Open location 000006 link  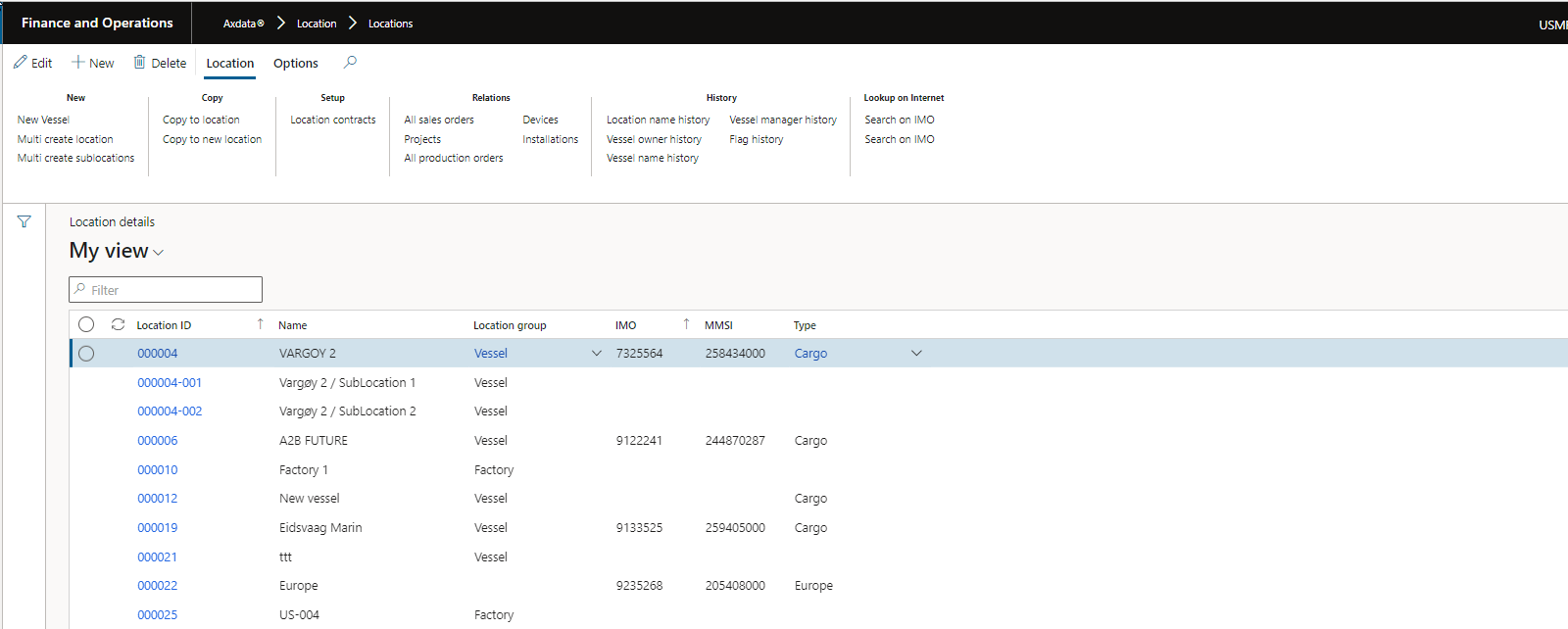coord(158,441)
